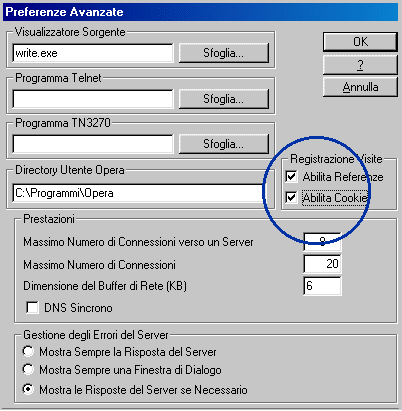Click the Dimensione del Buffer di Rete field
Viewport: 402px width, 411px height.
(x=322, y=286)
